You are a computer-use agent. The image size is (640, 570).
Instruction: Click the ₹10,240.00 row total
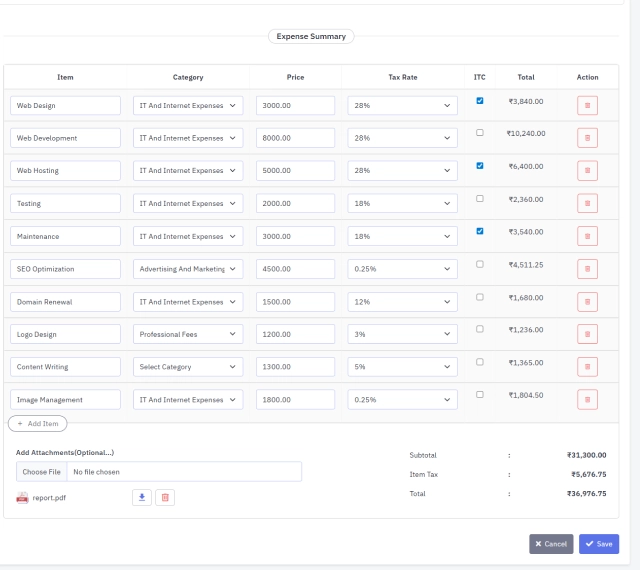[x=526, y=134]
